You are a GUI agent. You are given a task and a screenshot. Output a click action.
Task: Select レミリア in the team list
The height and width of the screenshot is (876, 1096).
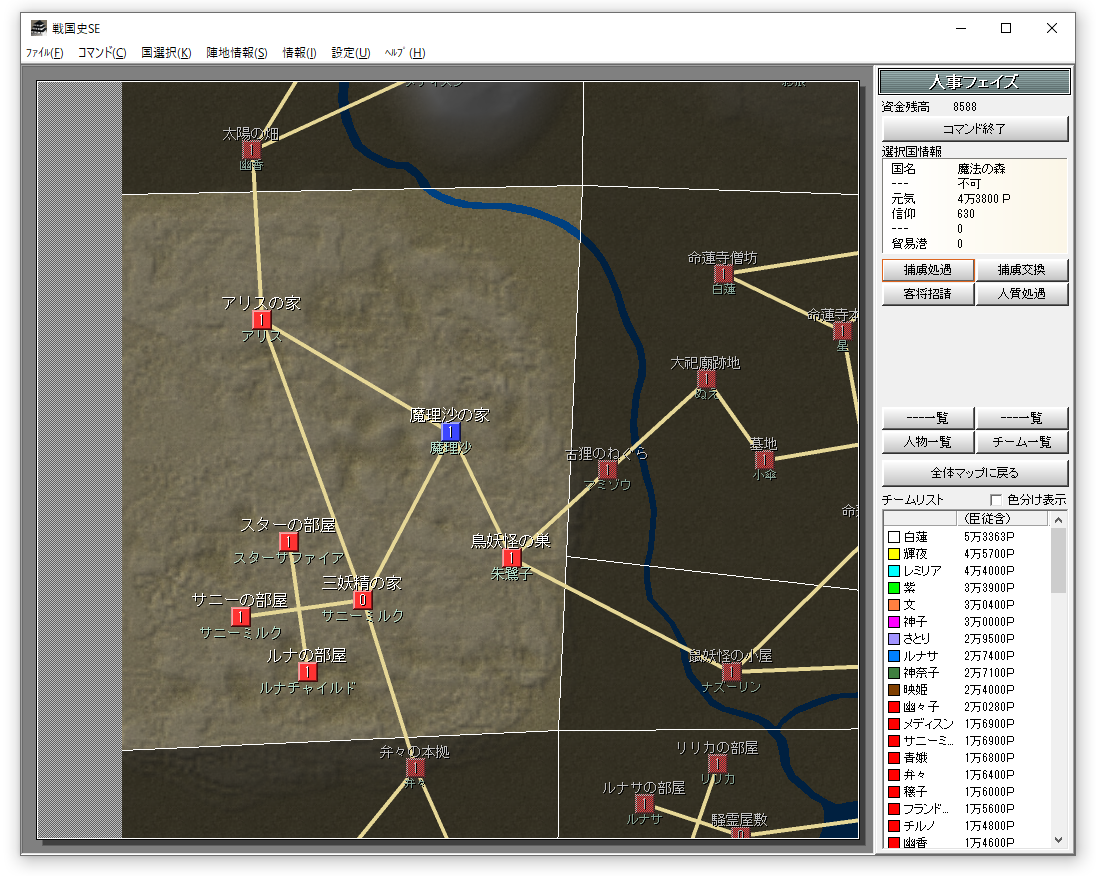click(x=922, y=570)
